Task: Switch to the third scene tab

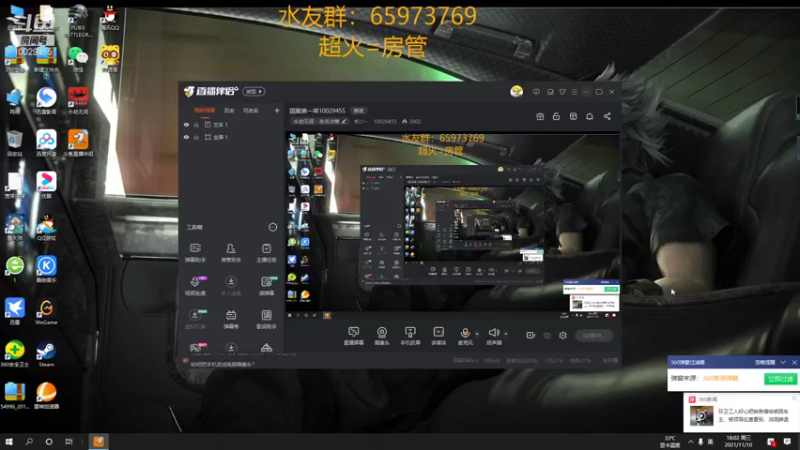Action: coord(251,110)
